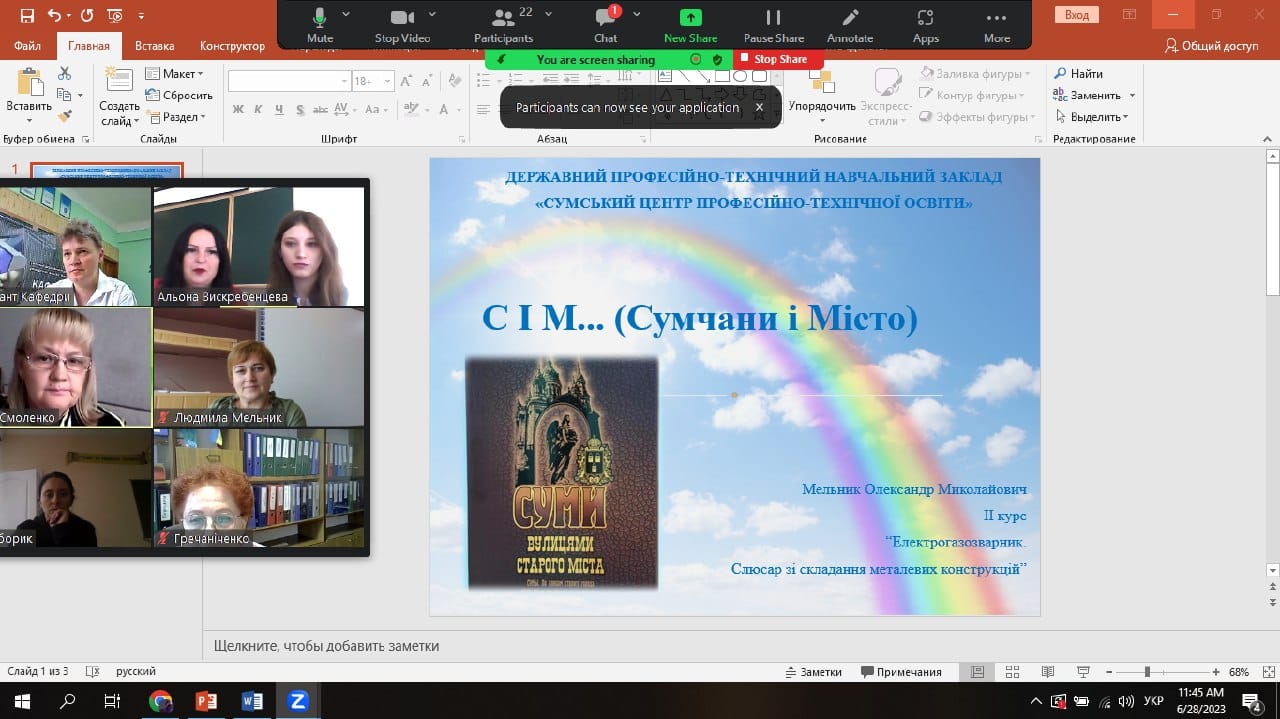
Task: Click Найти to search the presentation
Action: pyautogui.click(x=1078, y=74)
